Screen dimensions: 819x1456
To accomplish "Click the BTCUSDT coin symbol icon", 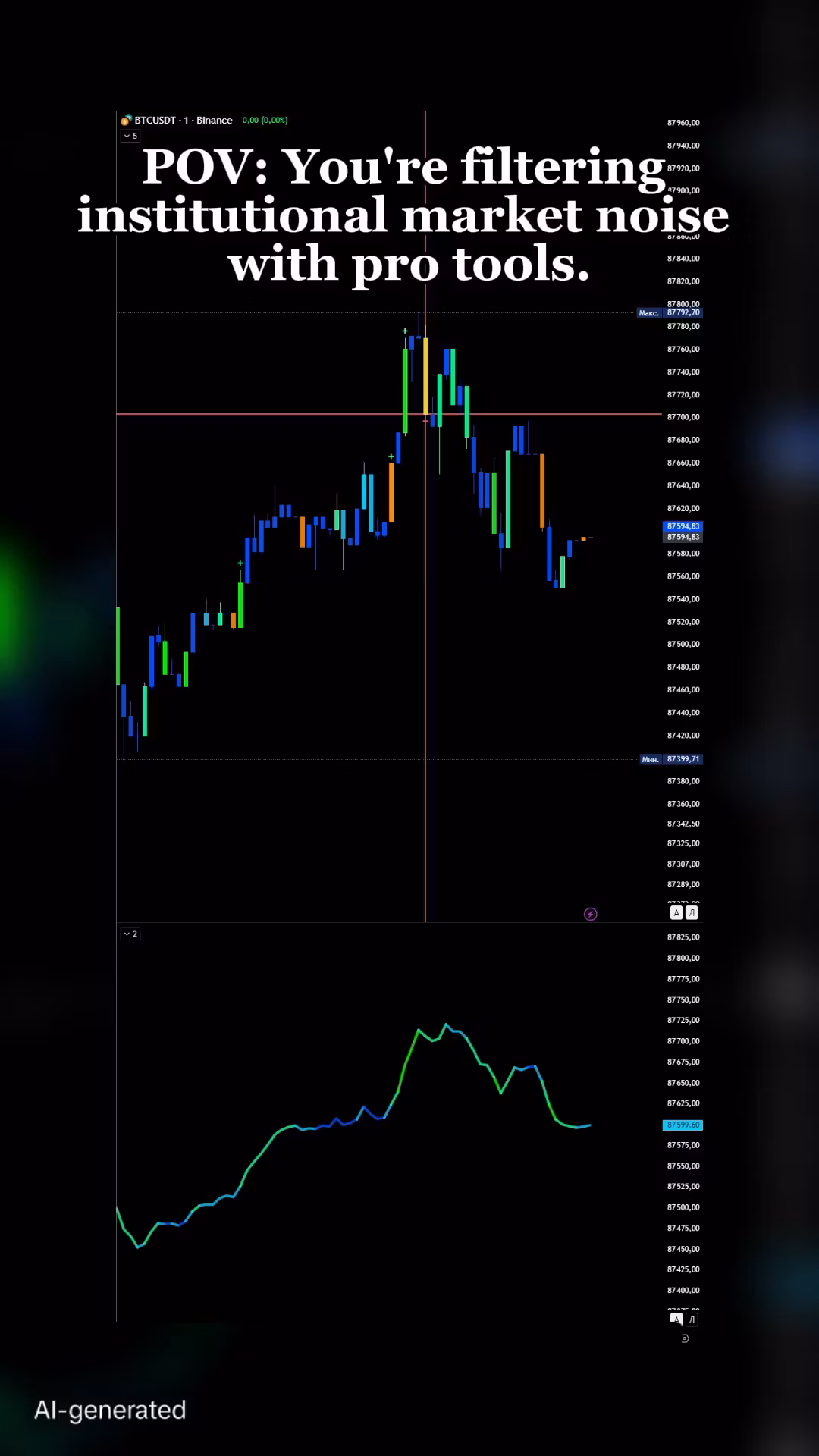I will point(126,120).
